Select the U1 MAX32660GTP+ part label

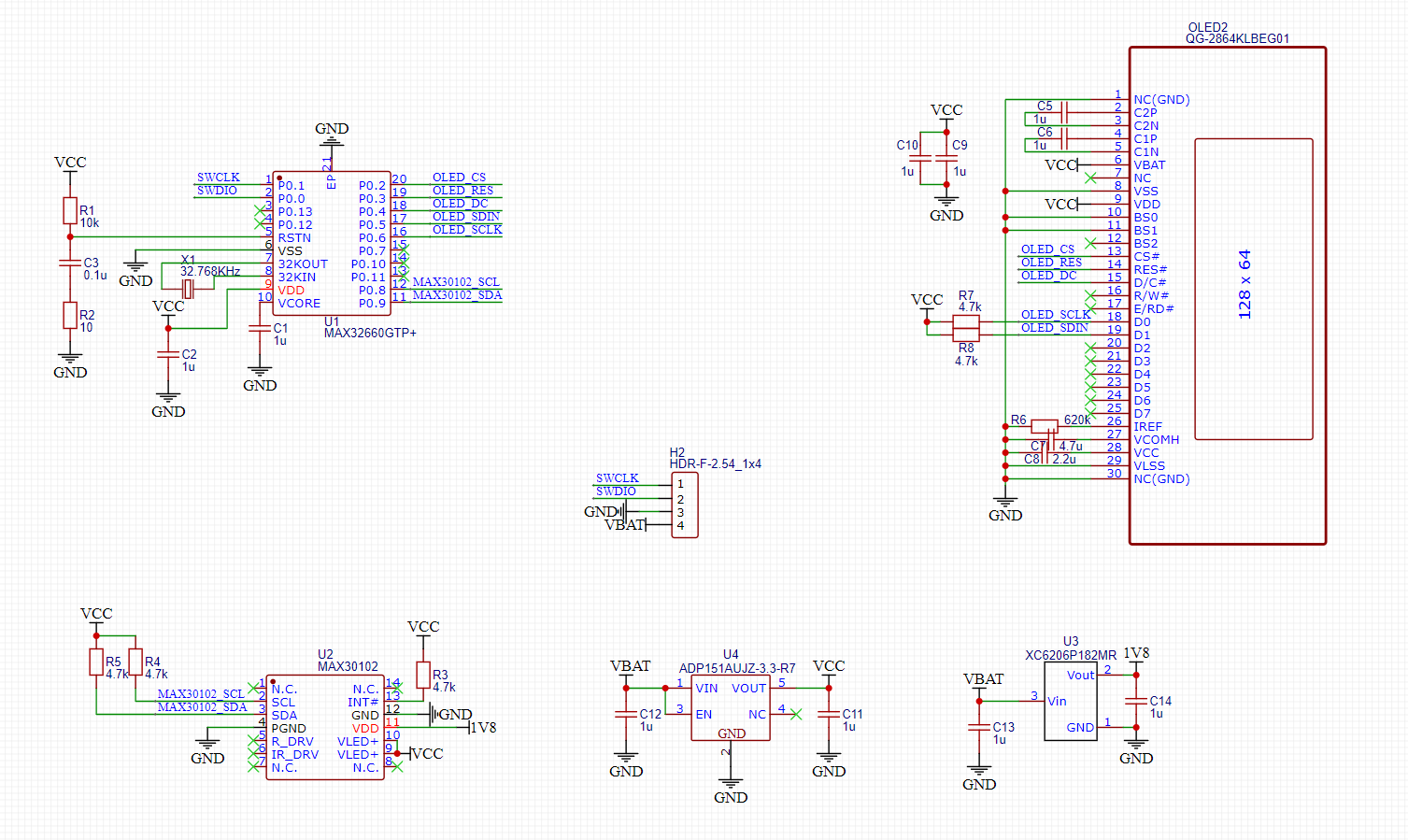370,334
